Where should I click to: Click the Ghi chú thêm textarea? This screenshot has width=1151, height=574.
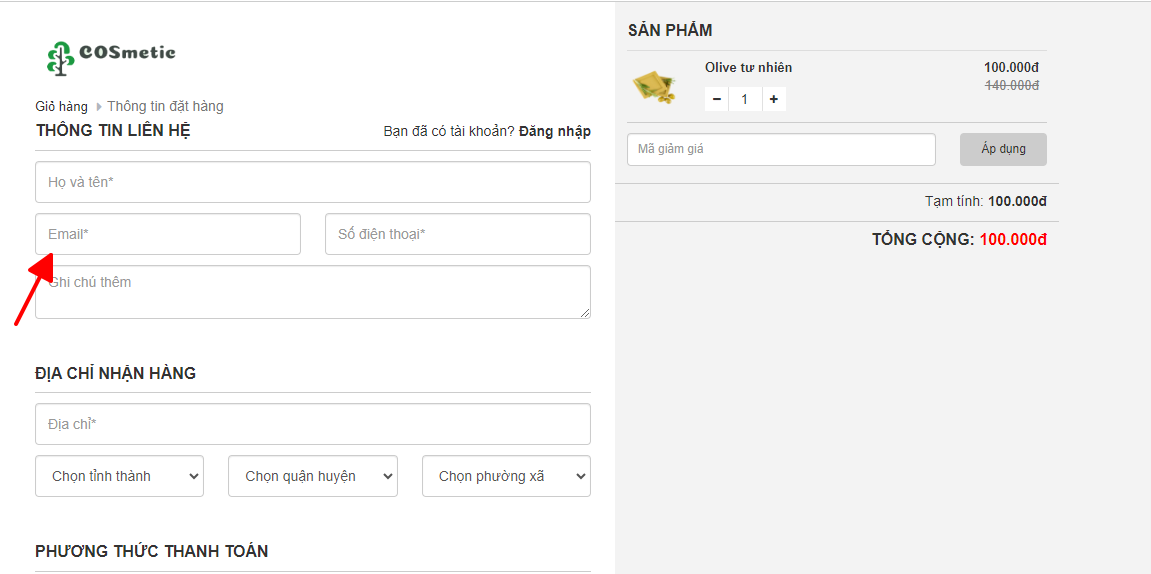[x=312, y=292]
